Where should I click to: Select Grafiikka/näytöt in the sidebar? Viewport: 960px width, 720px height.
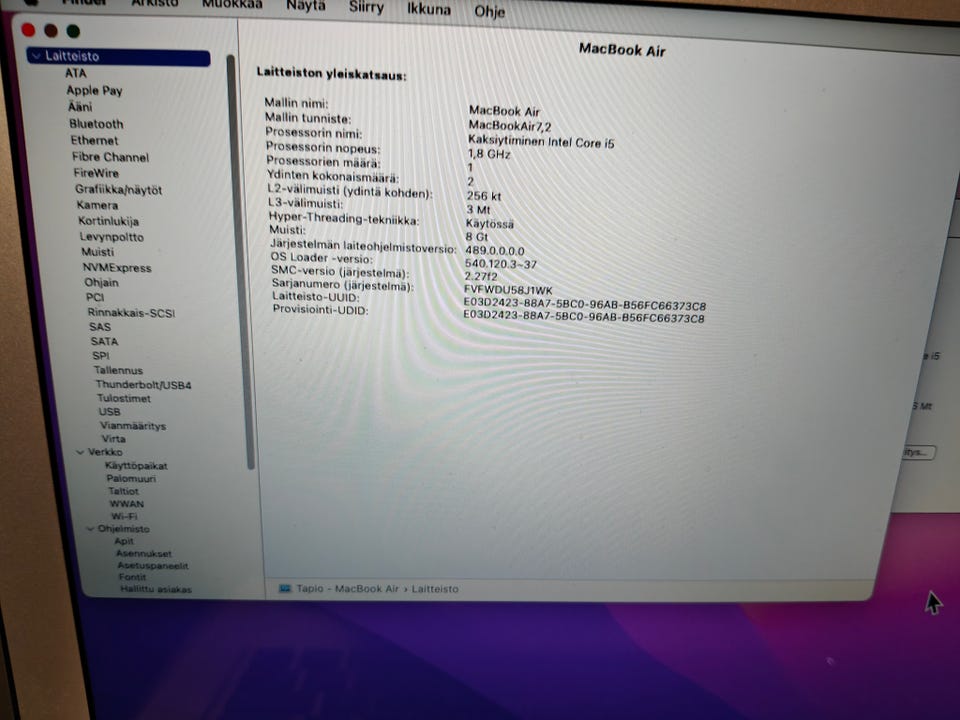(119, 190)
